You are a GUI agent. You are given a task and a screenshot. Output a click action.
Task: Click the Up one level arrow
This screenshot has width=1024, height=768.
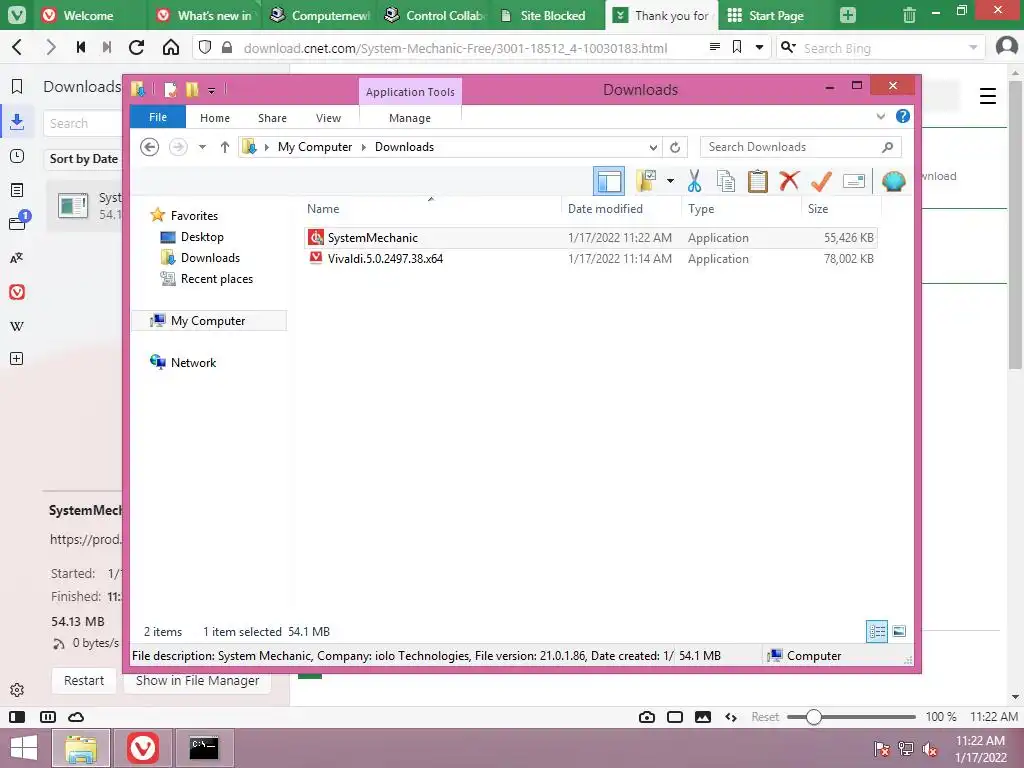(x=225, y=147)
